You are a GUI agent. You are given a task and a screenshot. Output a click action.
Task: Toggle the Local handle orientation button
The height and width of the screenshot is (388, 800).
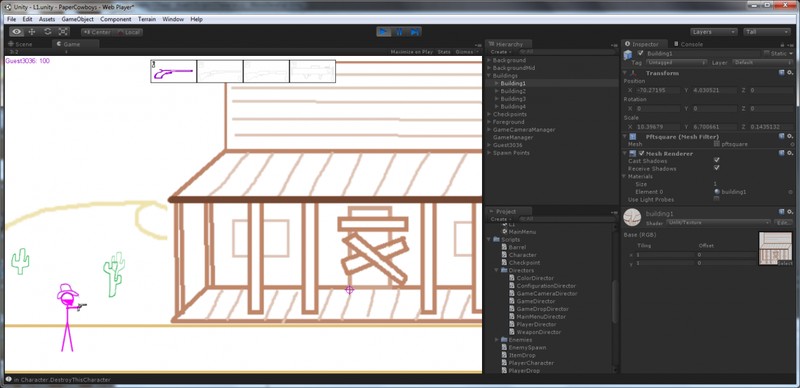coord(129,32)
